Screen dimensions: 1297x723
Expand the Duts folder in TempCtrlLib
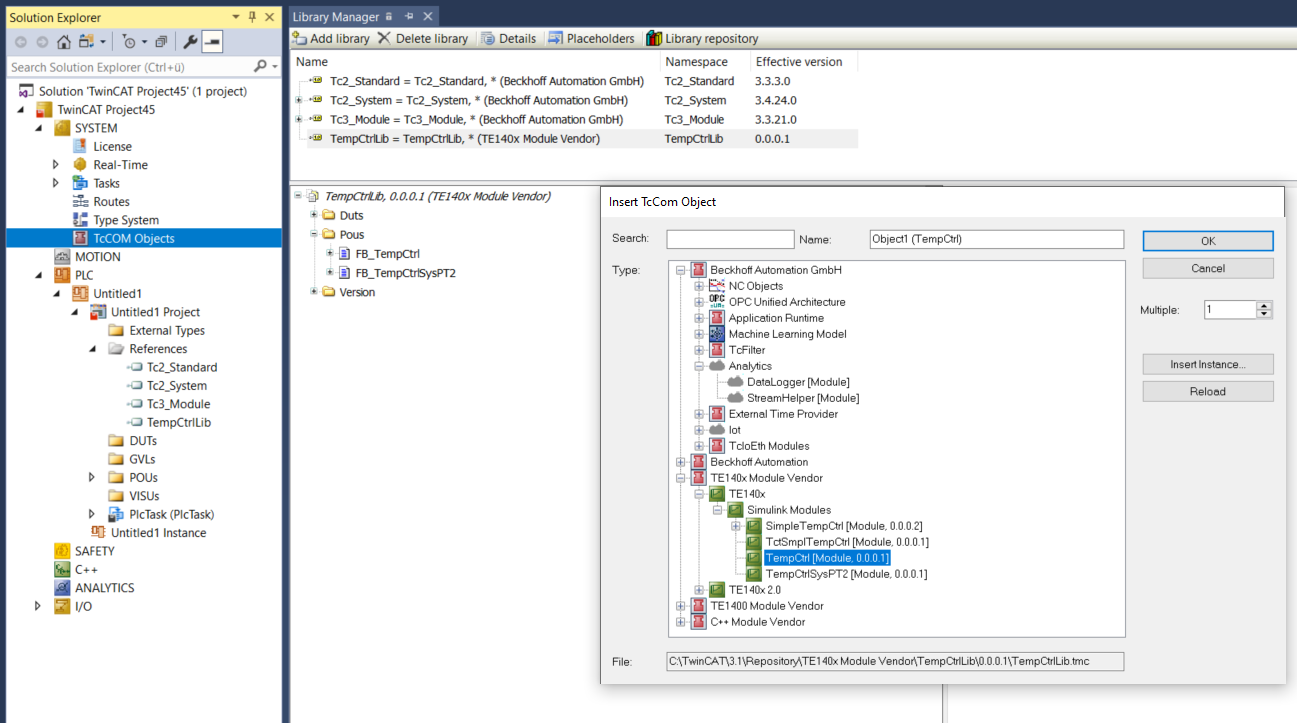[x=314, y=215]
